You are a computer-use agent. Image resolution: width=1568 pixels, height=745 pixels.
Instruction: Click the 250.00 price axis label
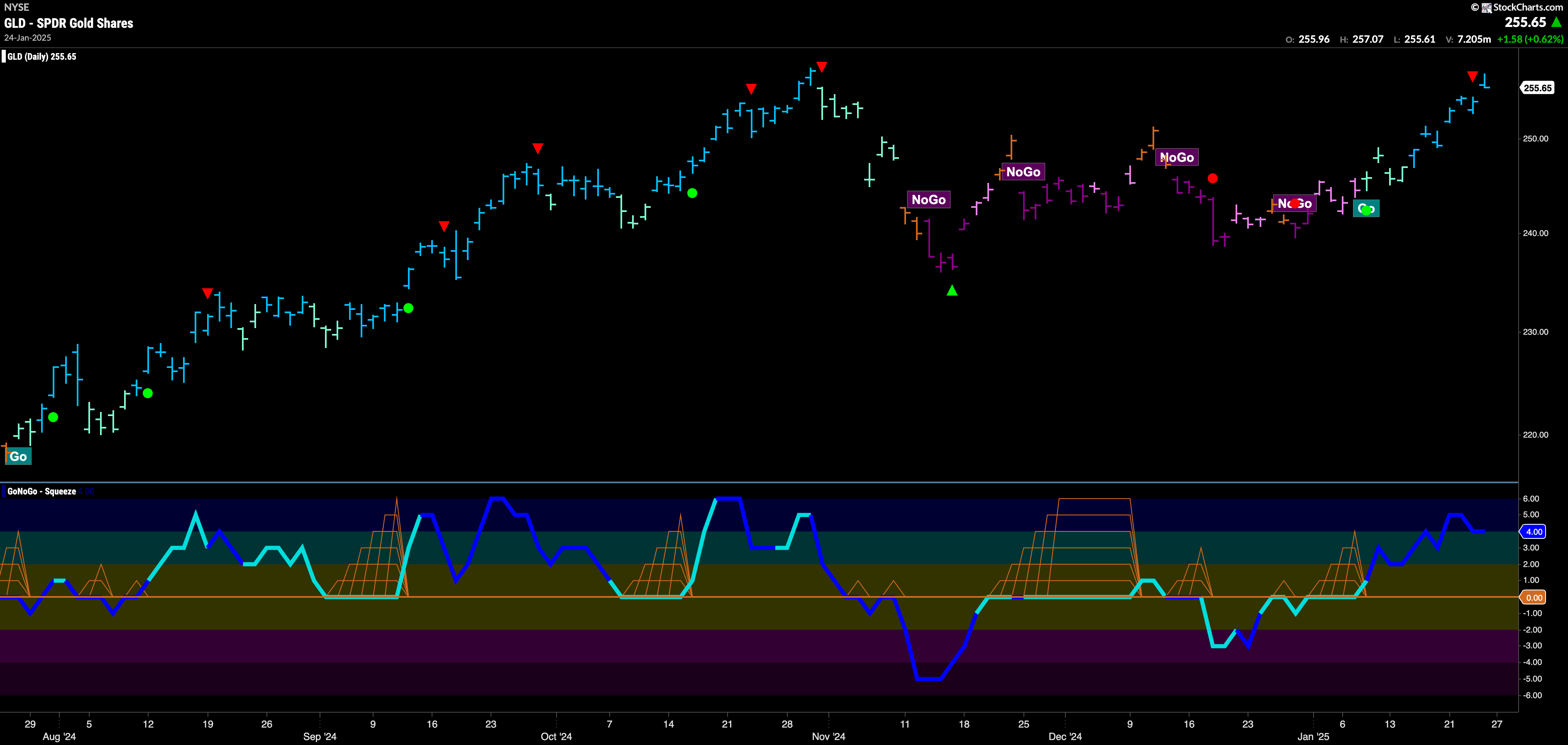(x=1535, y=139)
